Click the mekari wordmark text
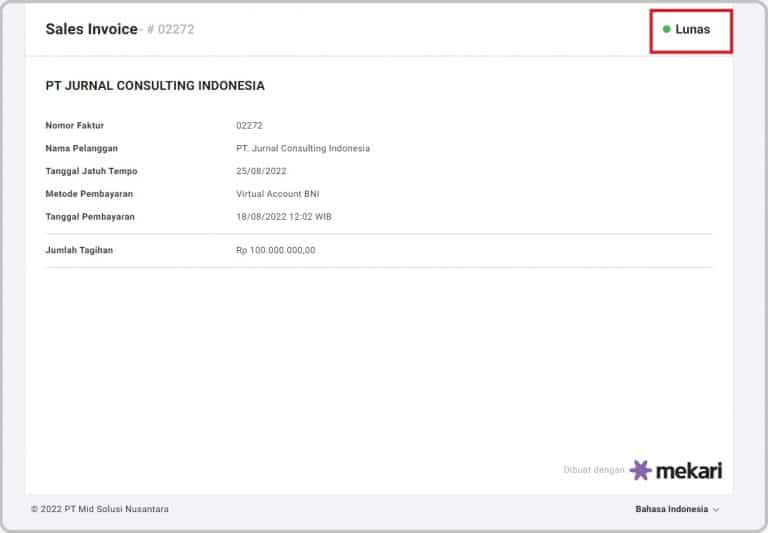Viewport: 768px width, 533px height. (688, 471)
